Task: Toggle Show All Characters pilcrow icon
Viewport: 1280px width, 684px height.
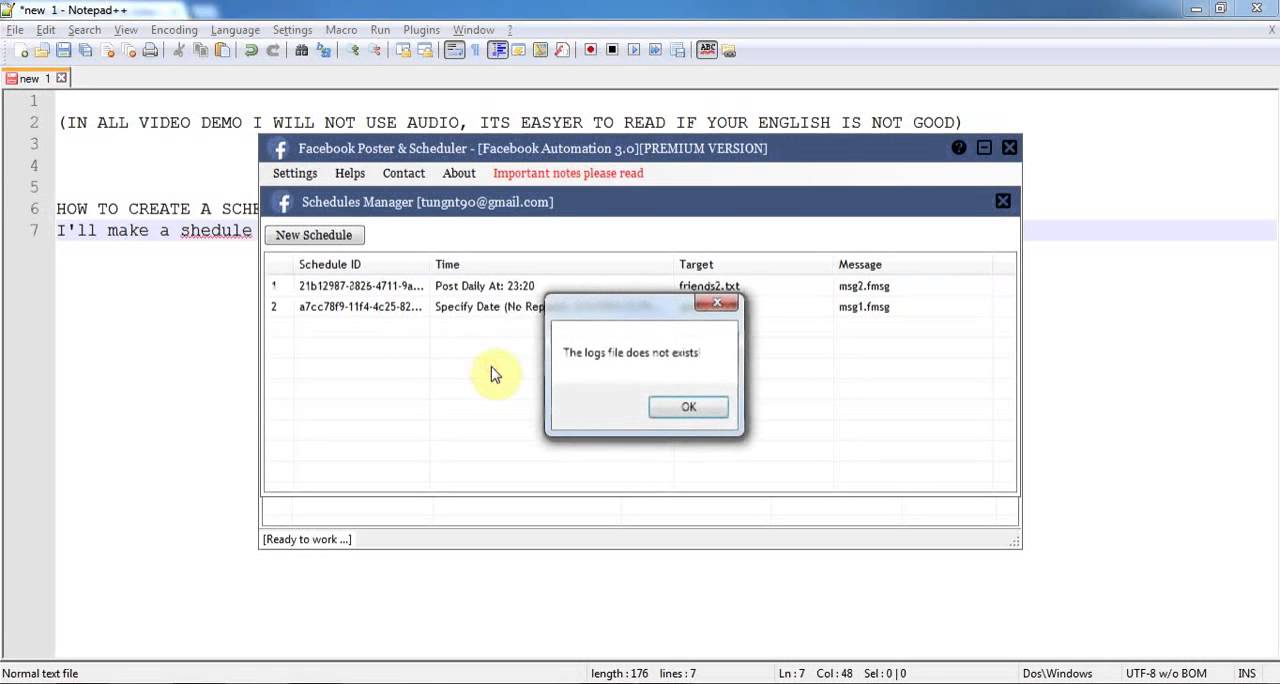Action: tap(475, 50)
